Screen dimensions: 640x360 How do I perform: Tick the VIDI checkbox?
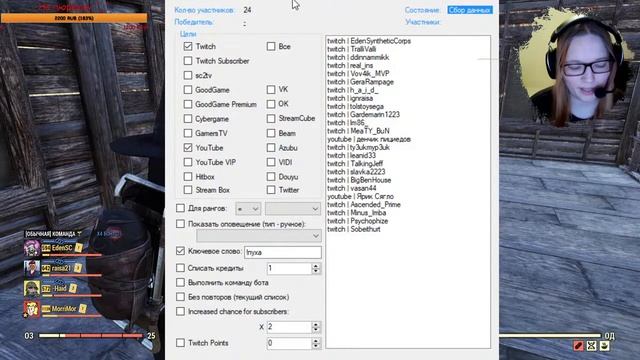(x=271, y=162)
